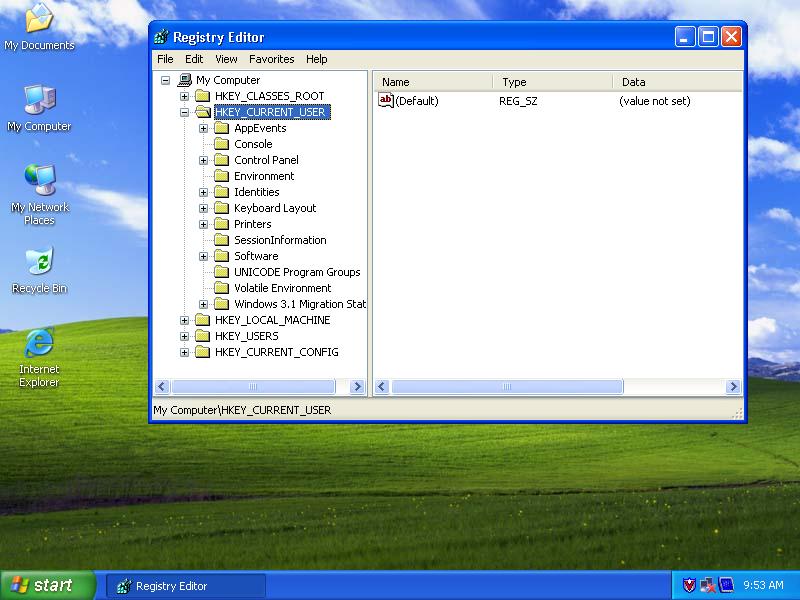The height and width of the screenshot is (600, 800).
Task: Click the Identities folder icon
Action: (221, 192)
